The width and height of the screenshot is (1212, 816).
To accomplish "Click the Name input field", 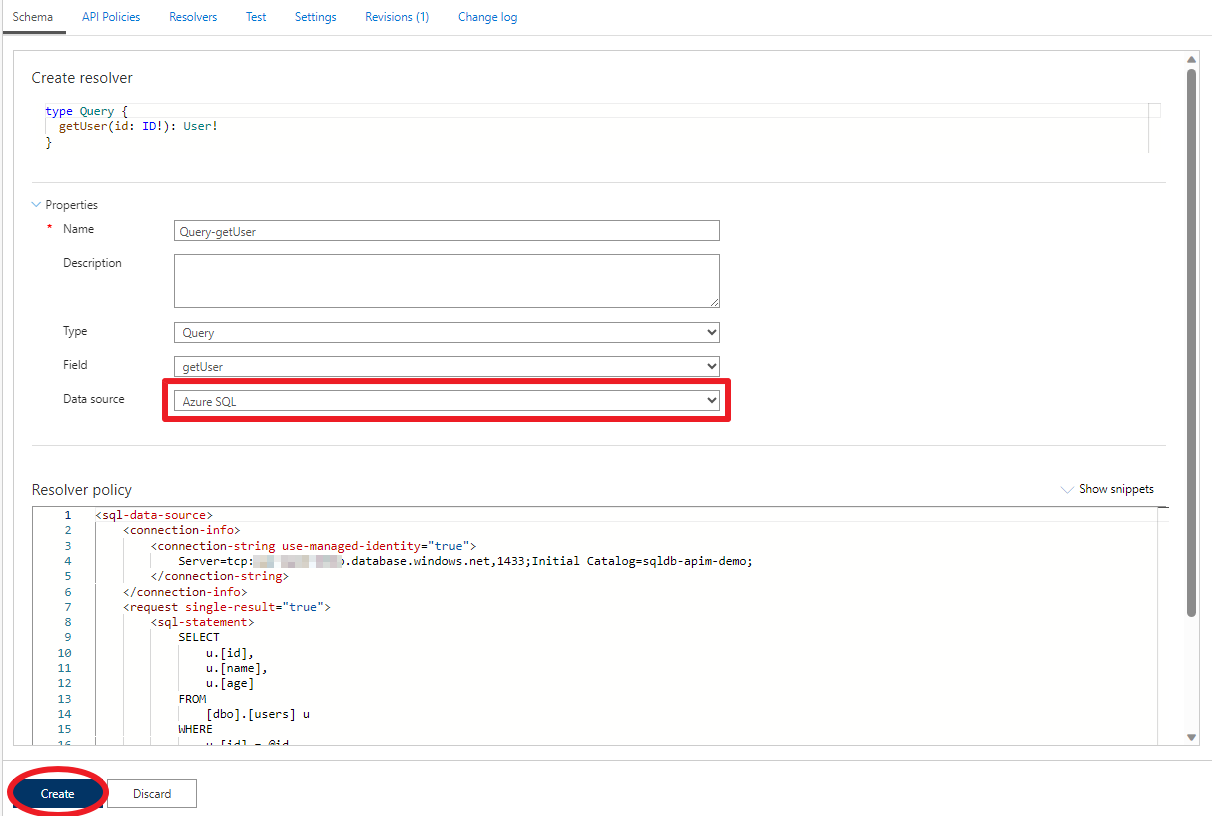I will [447, 231].
